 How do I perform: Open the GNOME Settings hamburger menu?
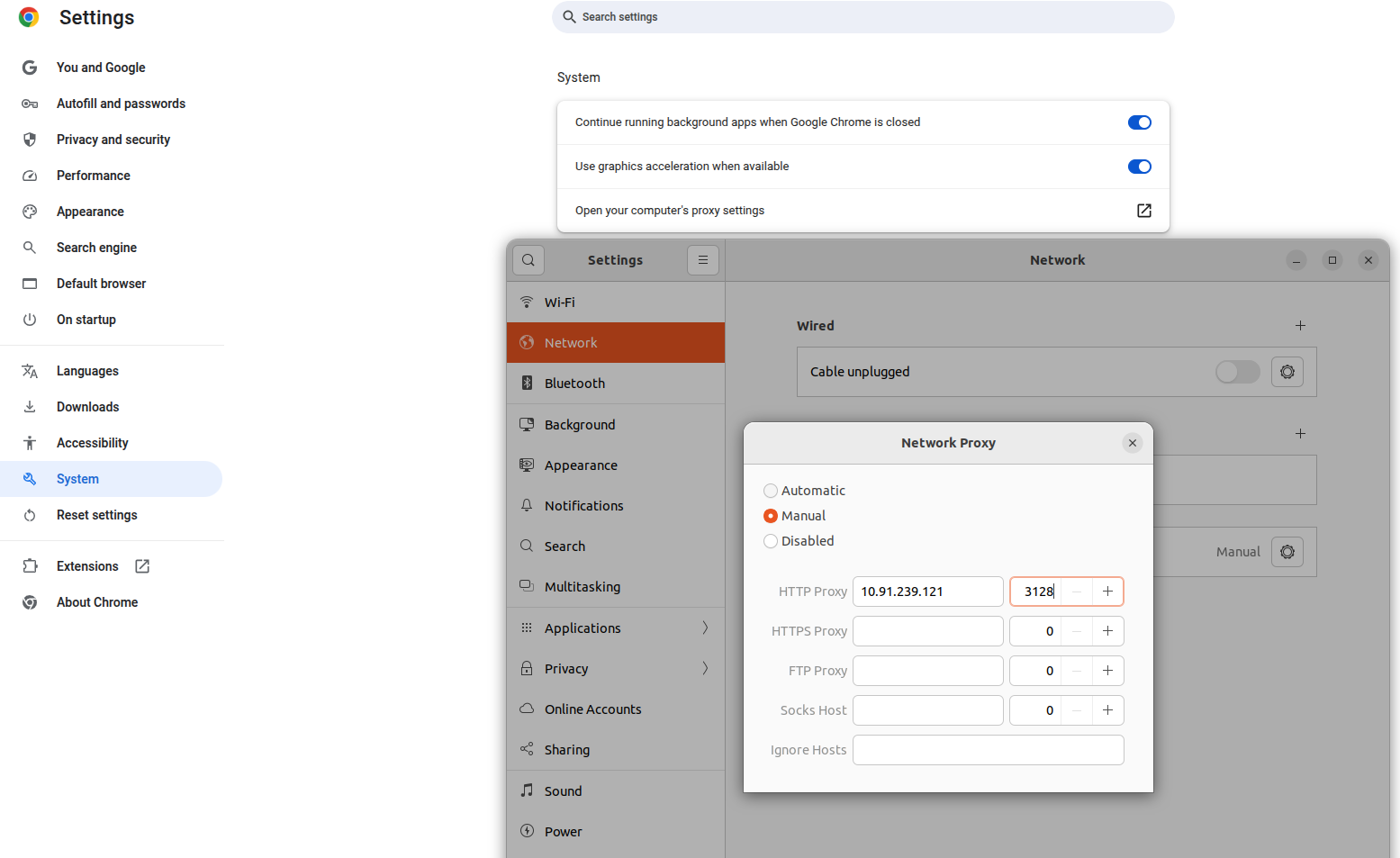click(x=703, y=260)
